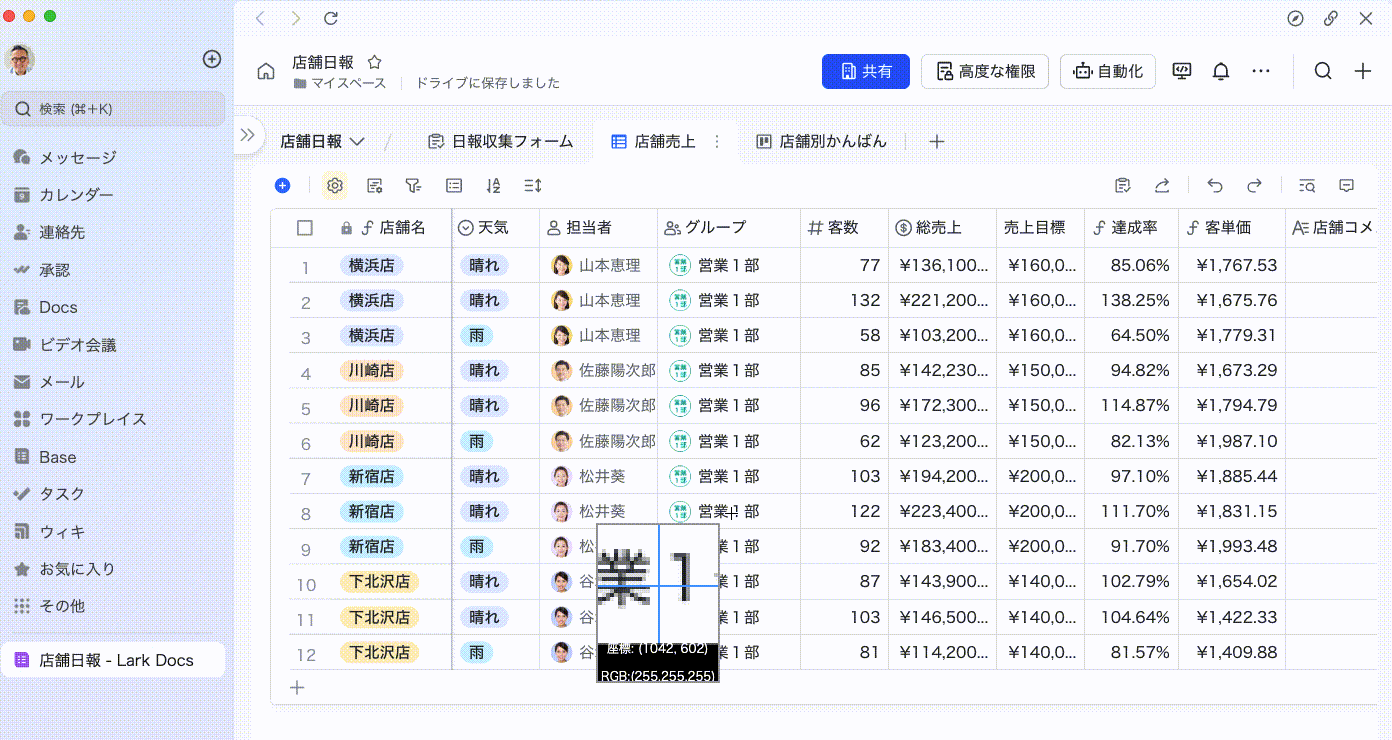
Task: Open the notifications bell
Action: 1221,71
